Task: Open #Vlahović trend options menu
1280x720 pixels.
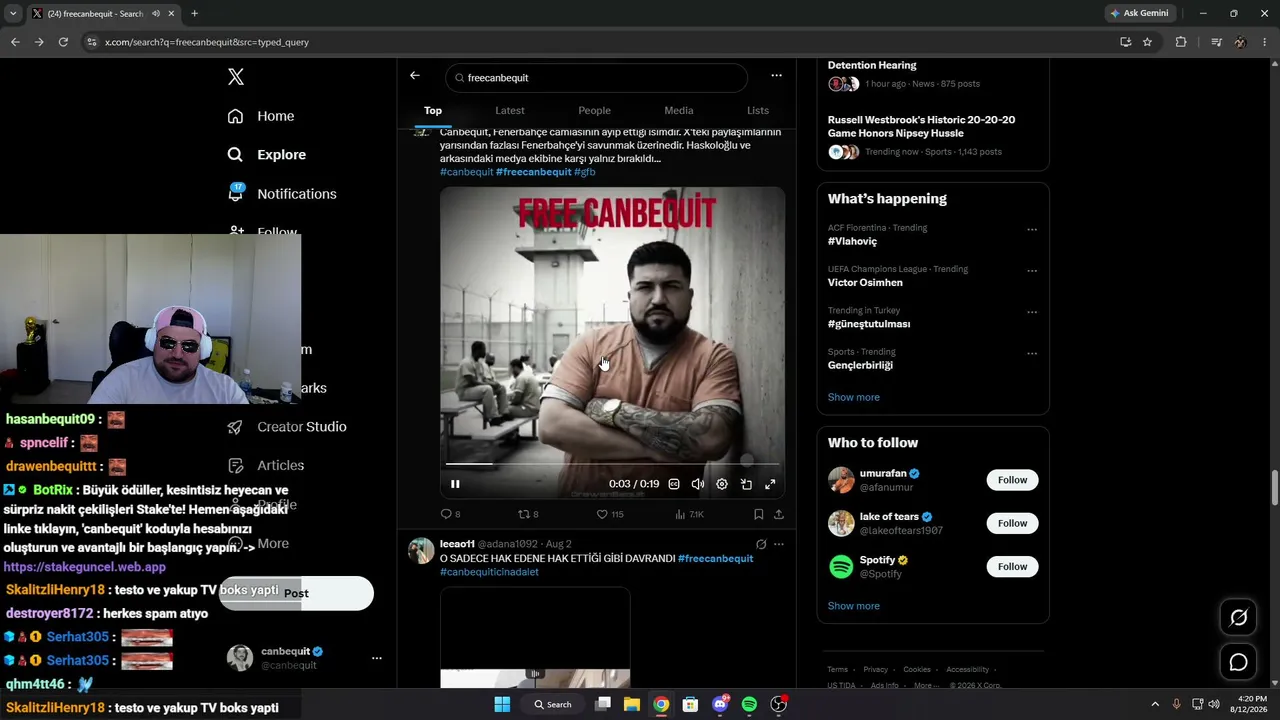Action: [1032, 229]
